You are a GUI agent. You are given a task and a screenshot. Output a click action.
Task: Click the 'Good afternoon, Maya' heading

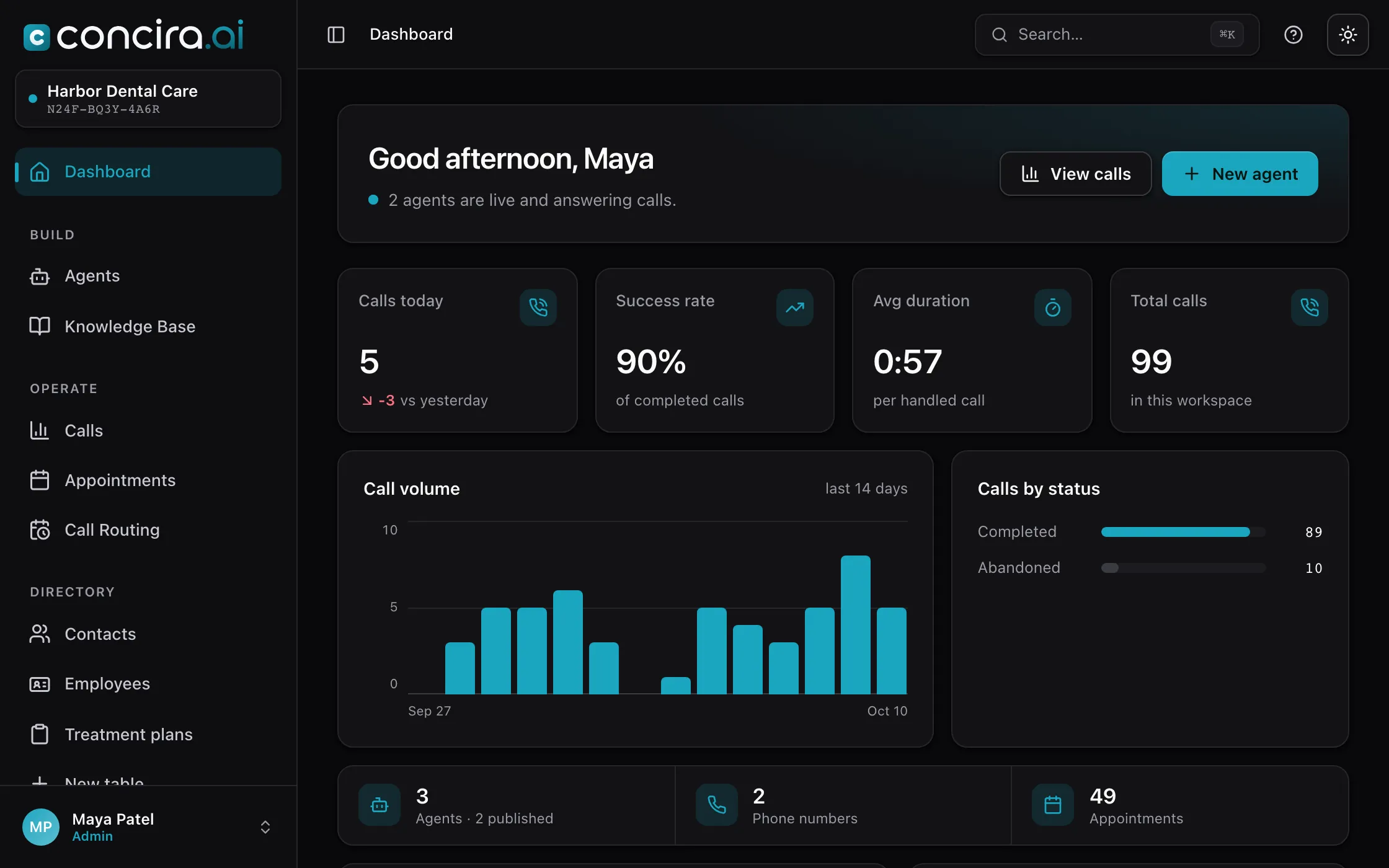511,159
